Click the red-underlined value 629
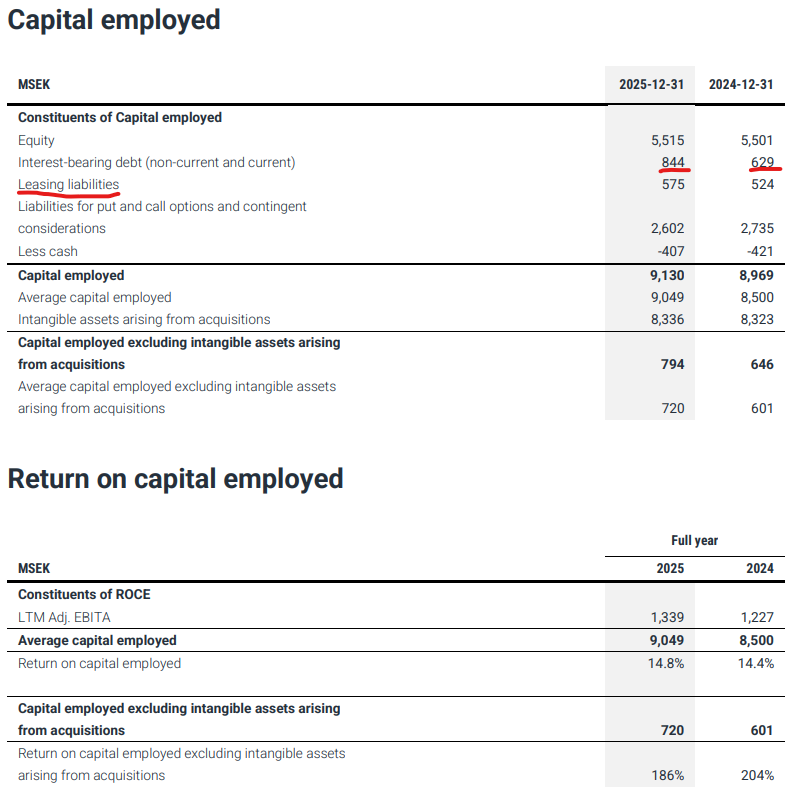This screenshot has width=798, height=789. pyautogui.click(x=762, y=162)
